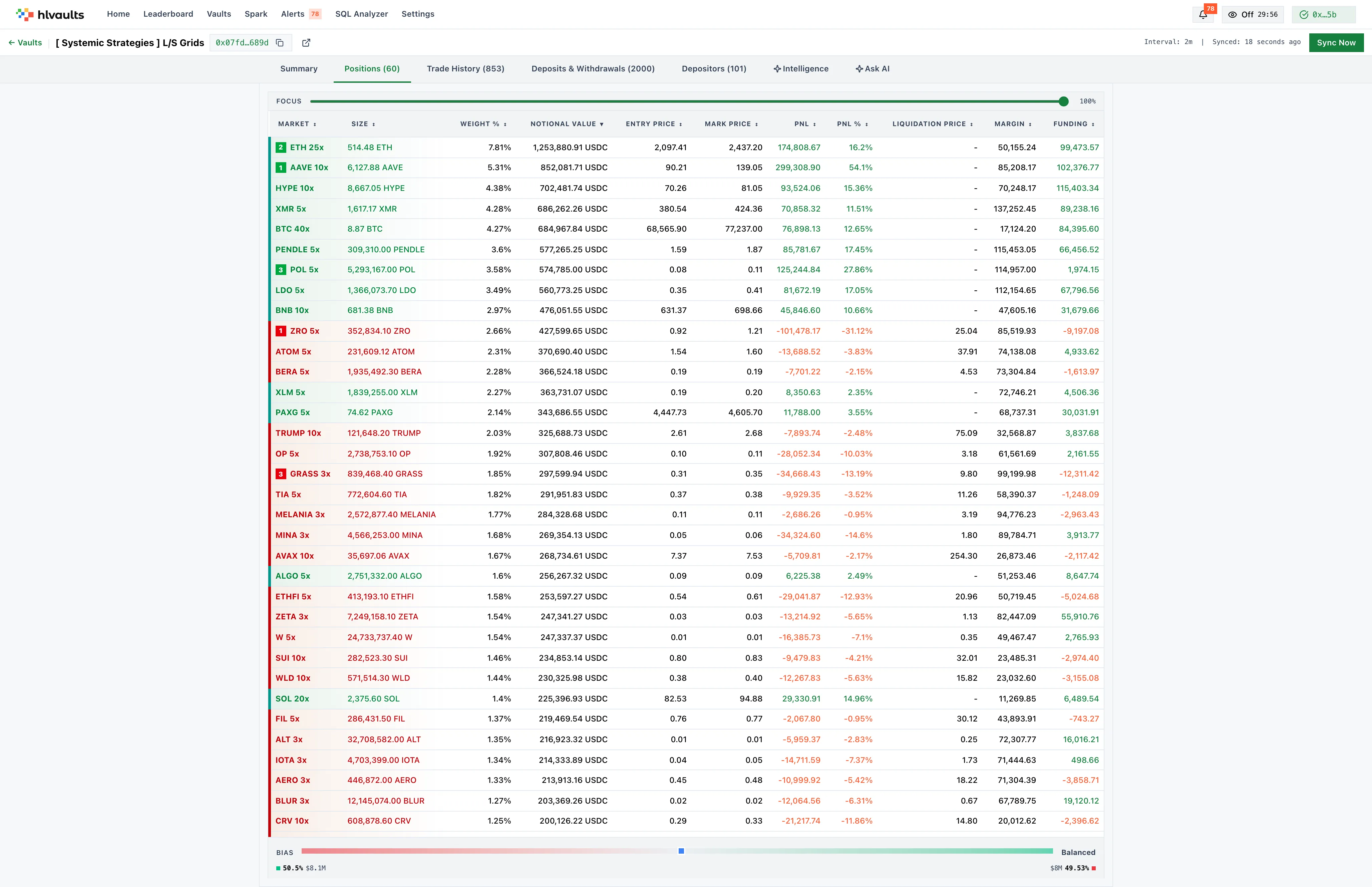Click the 0x…5b wallet button
The height and width of the screenshot is (887, 1372).
(x=1324, y=14)
